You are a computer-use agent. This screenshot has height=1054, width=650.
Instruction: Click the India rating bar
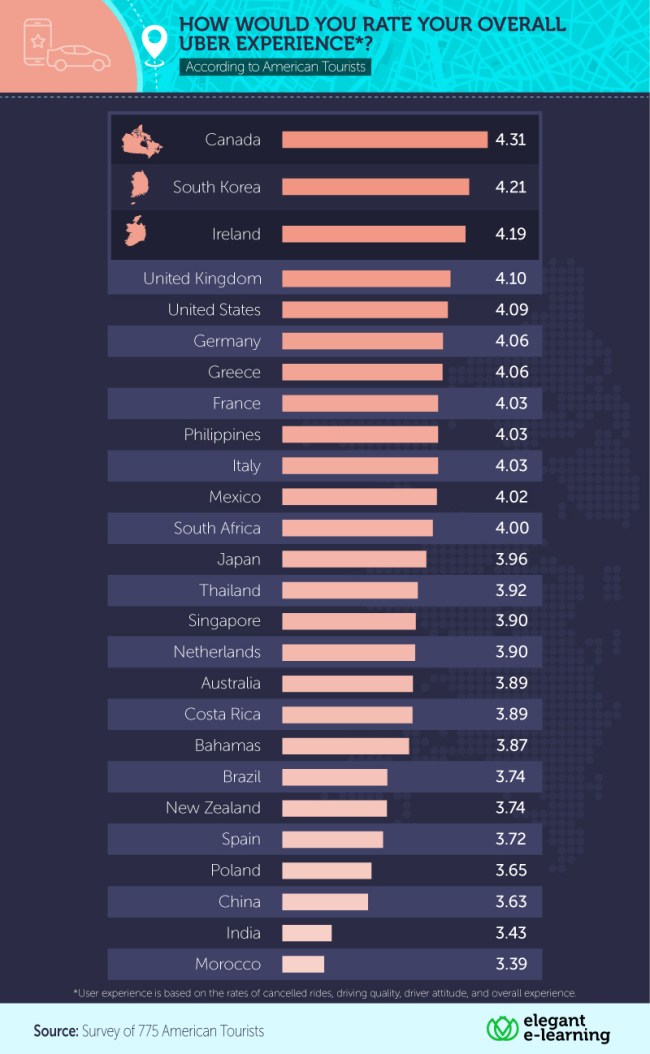(x=307, y=933)
